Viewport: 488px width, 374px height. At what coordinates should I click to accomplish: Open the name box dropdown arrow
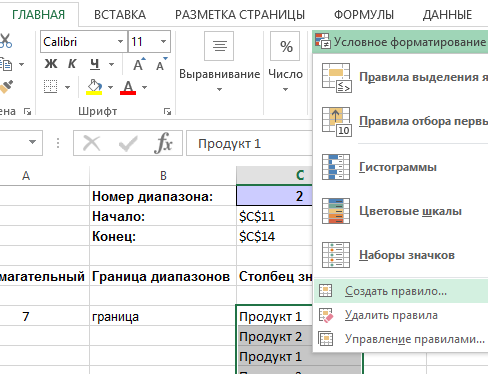coord(32,142)
